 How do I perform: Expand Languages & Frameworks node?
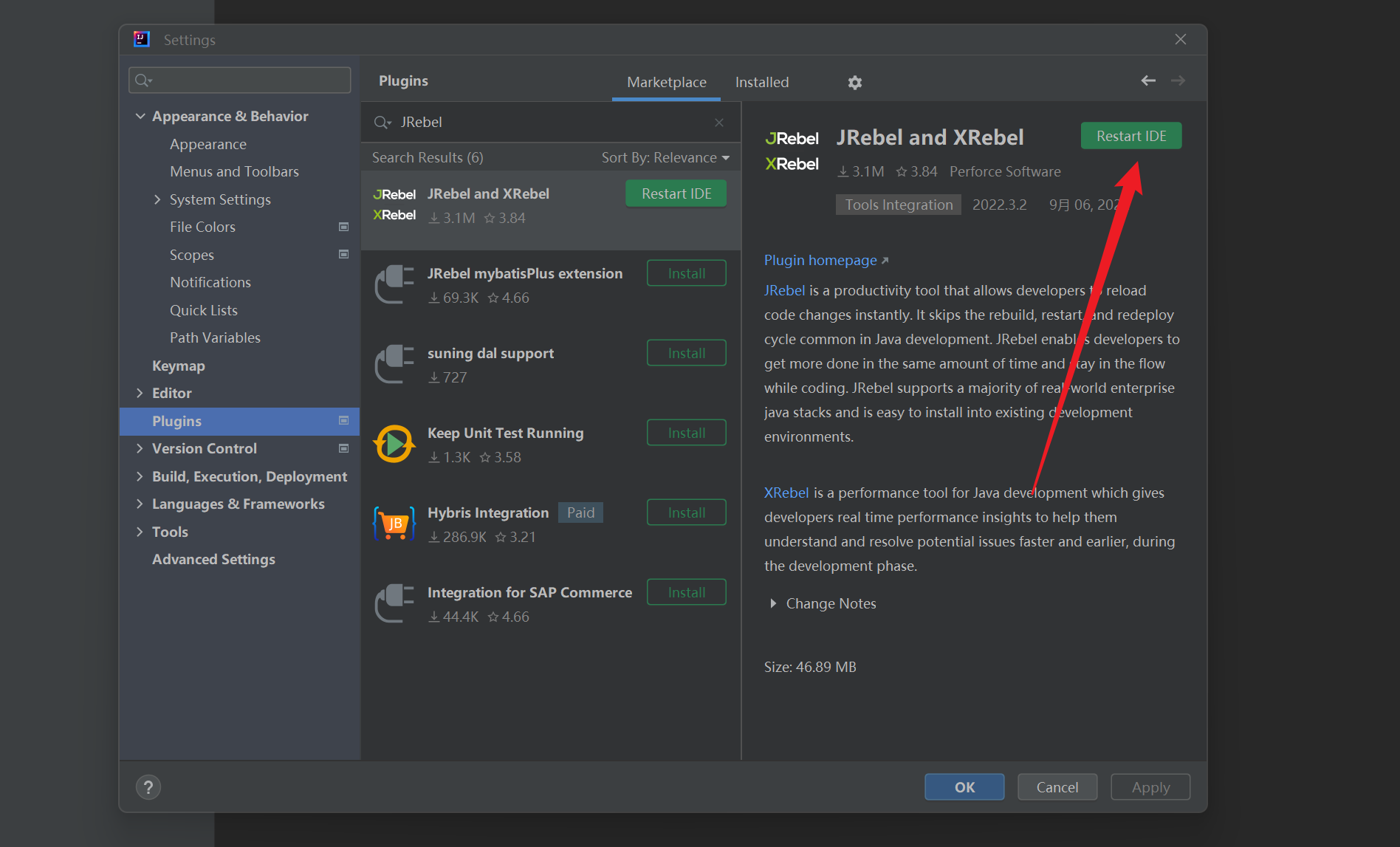coord(140,504)
